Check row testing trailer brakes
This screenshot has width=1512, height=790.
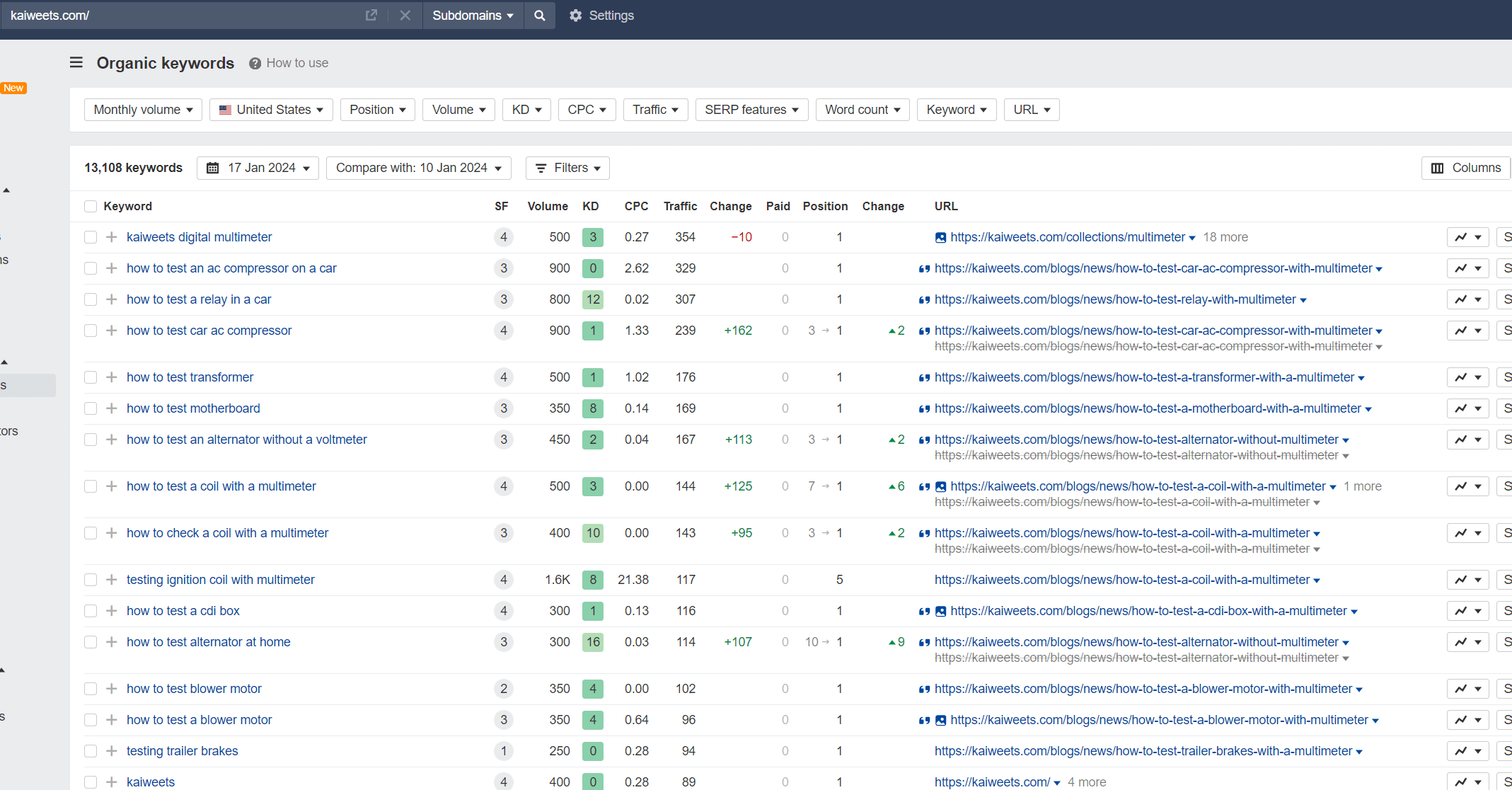91,751
